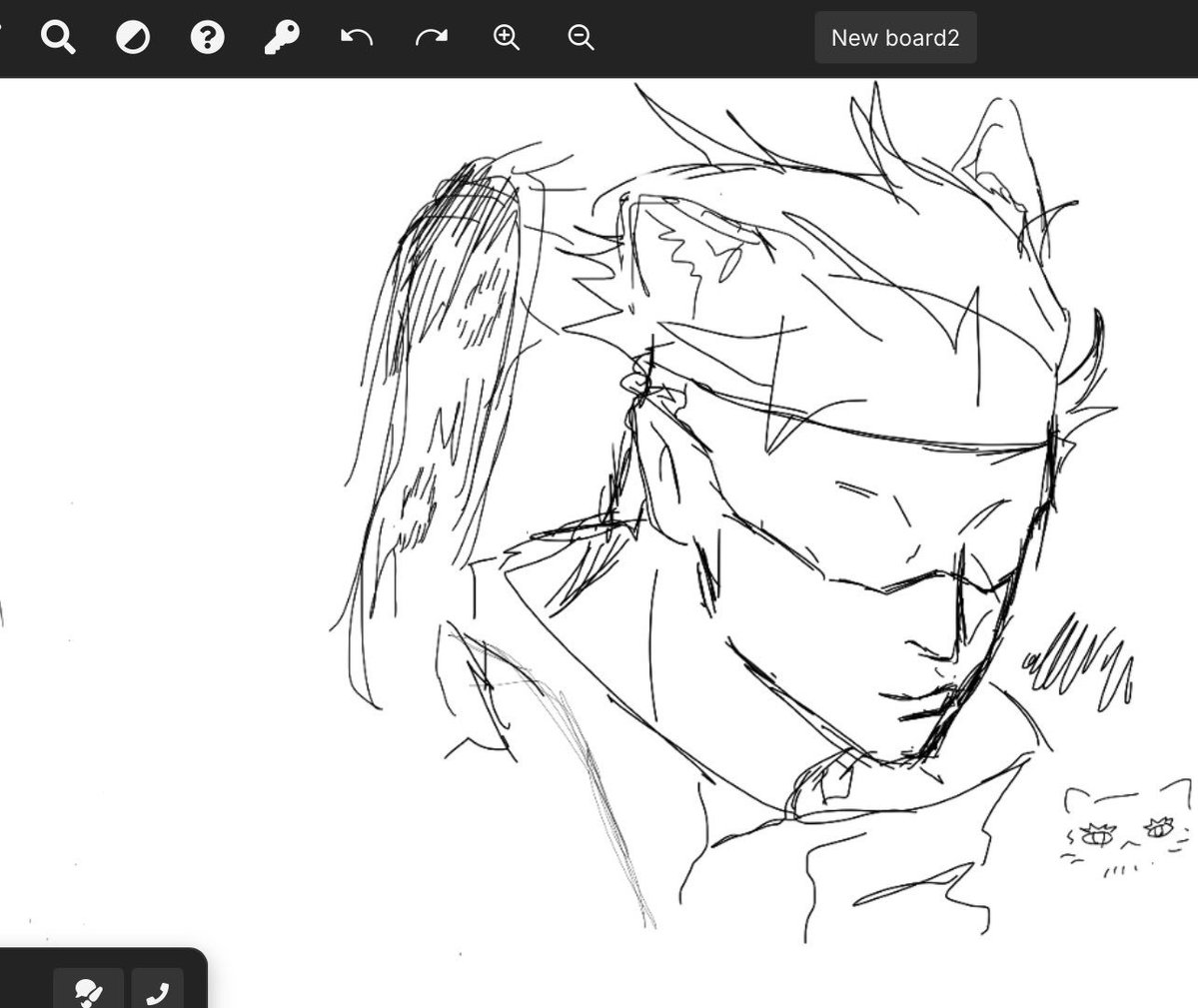1198x1008 pixels.
Task: Redo the last undone stroke
Action: 432,37
